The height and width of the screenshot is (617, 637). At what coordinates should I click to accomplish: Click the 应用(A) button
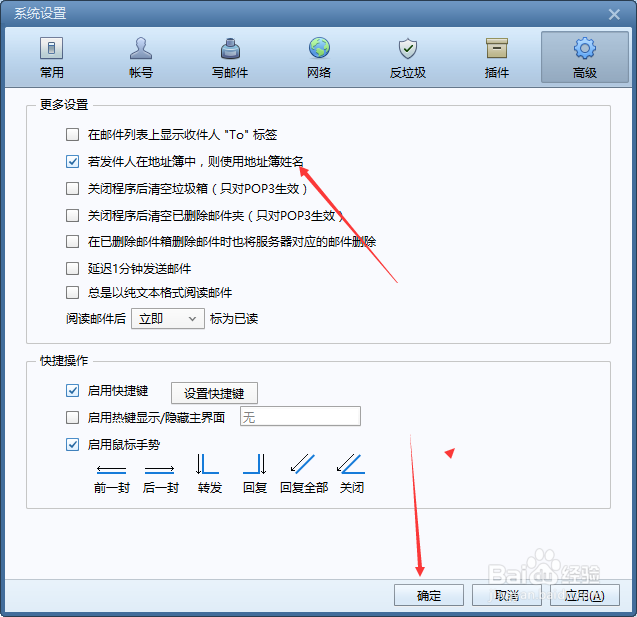point(585,595)
